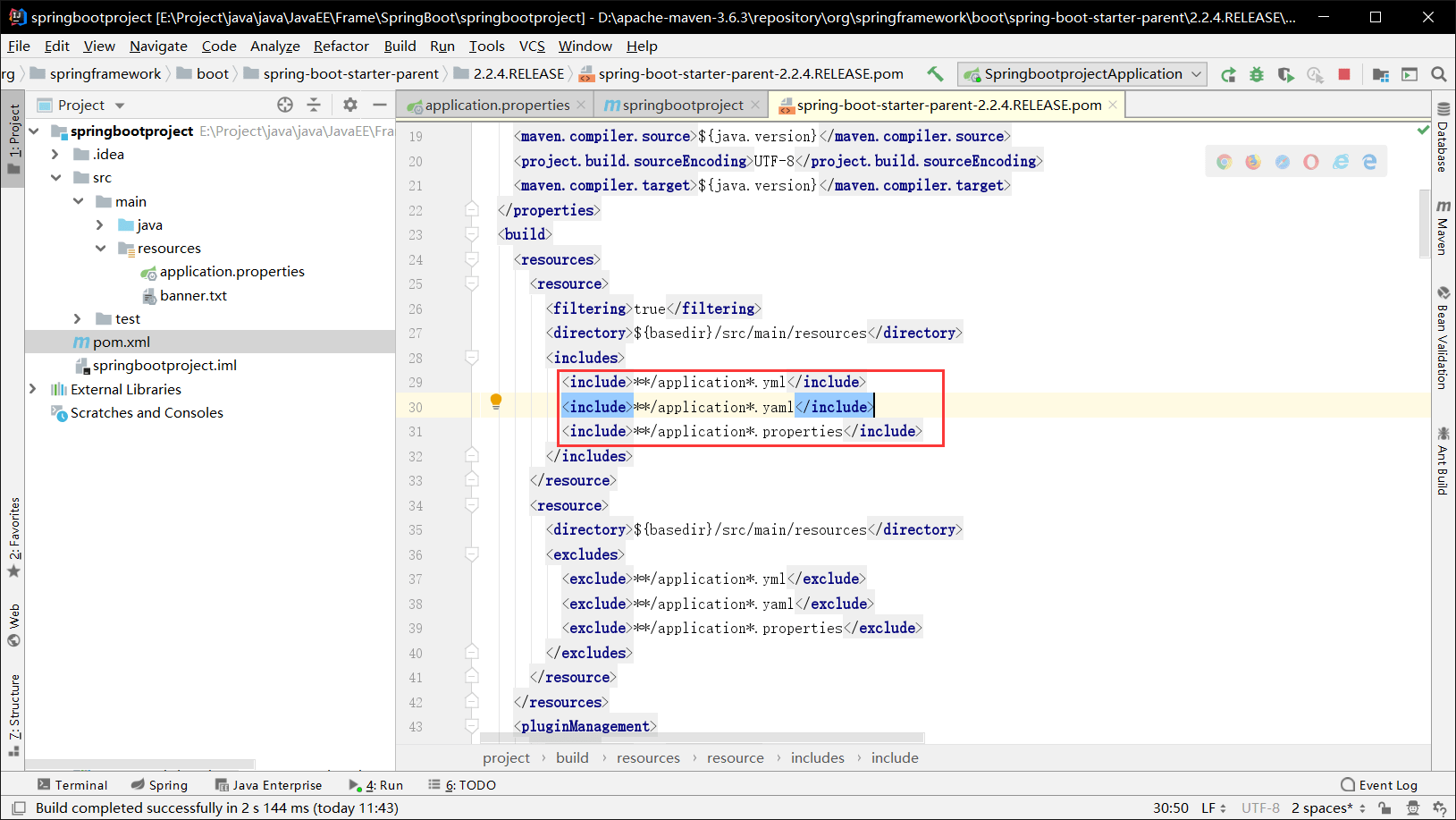Viewport: 1456px width, 820px height.
Task: Click the intention lightbulb on line 30
Action: 496,402
